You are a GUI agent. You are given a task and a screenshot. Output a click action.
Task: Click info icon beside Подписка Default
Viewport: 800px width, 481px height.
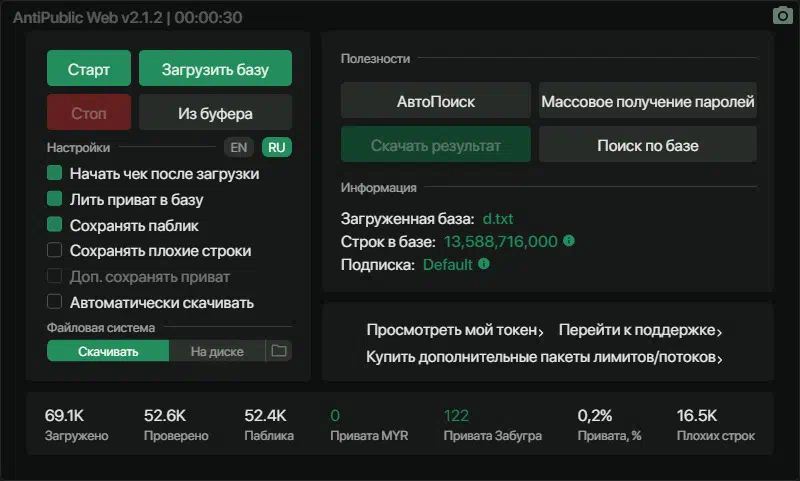point(484,264)
